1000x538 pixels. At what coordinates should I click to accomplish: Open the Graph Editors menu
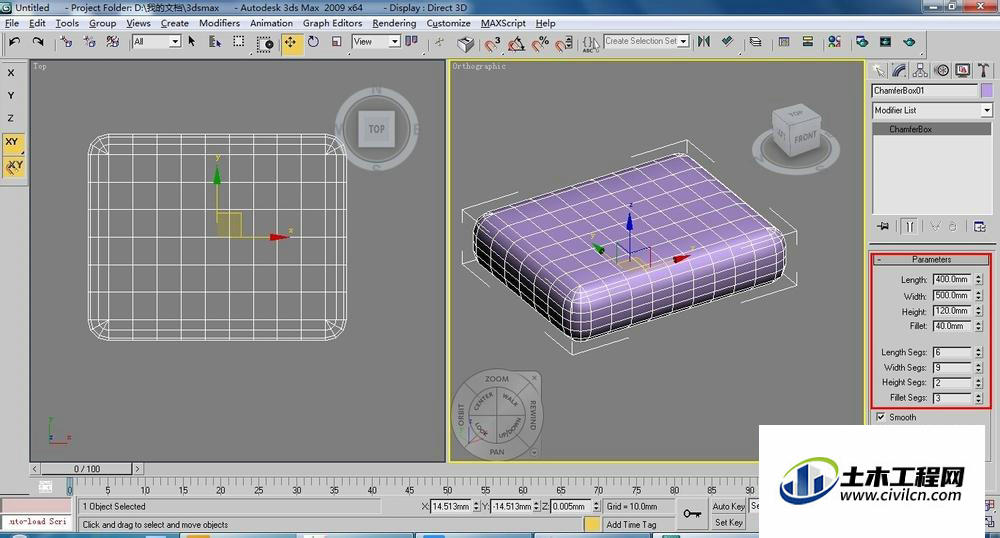332,23
